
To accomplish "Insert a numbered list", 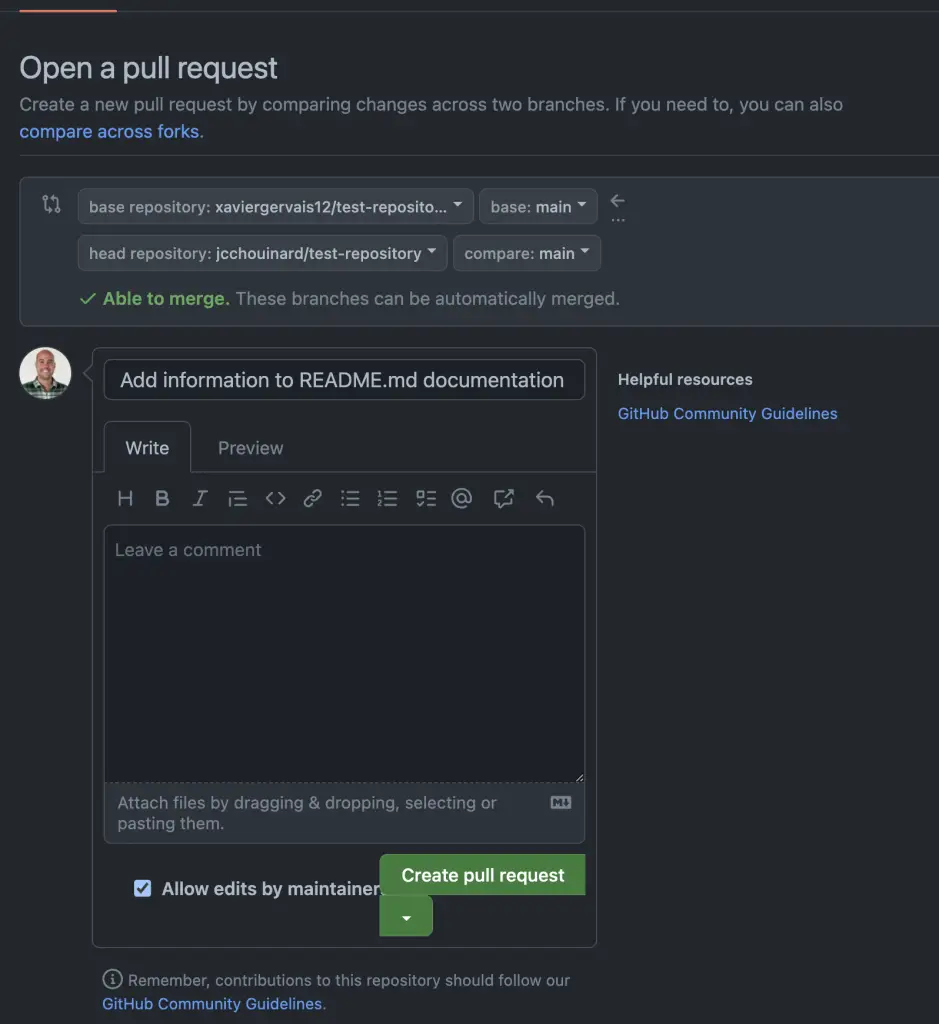I will point(387,498).
